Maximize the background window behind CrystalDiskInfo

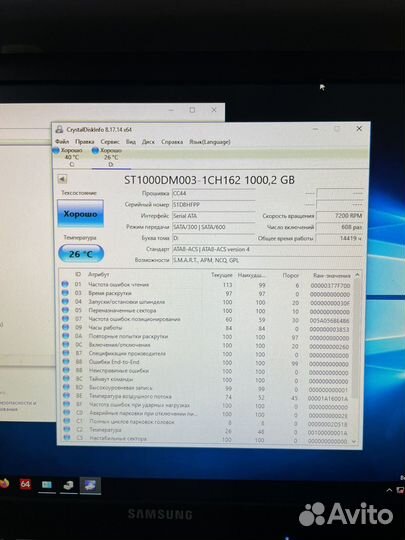[x=192, y=110]
